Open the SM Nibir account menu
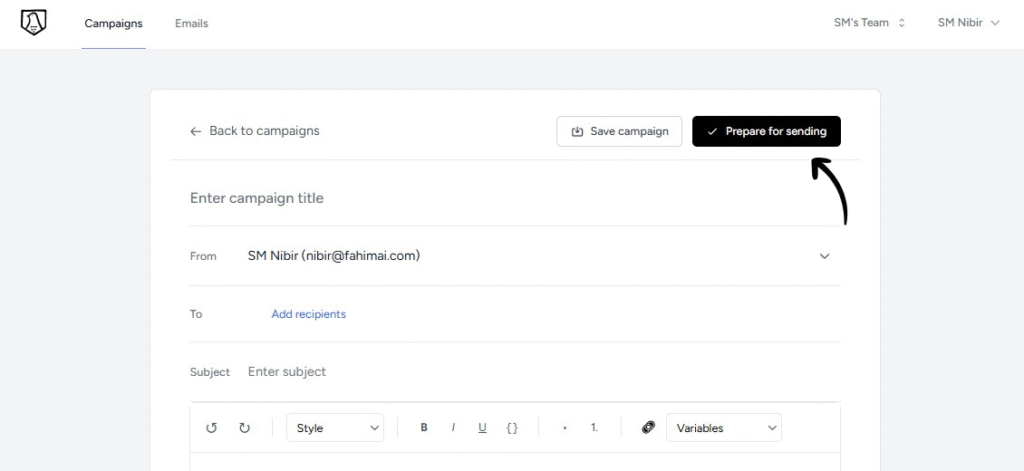Viewport: 1024px width, 471px height. (x=967, y=23)
